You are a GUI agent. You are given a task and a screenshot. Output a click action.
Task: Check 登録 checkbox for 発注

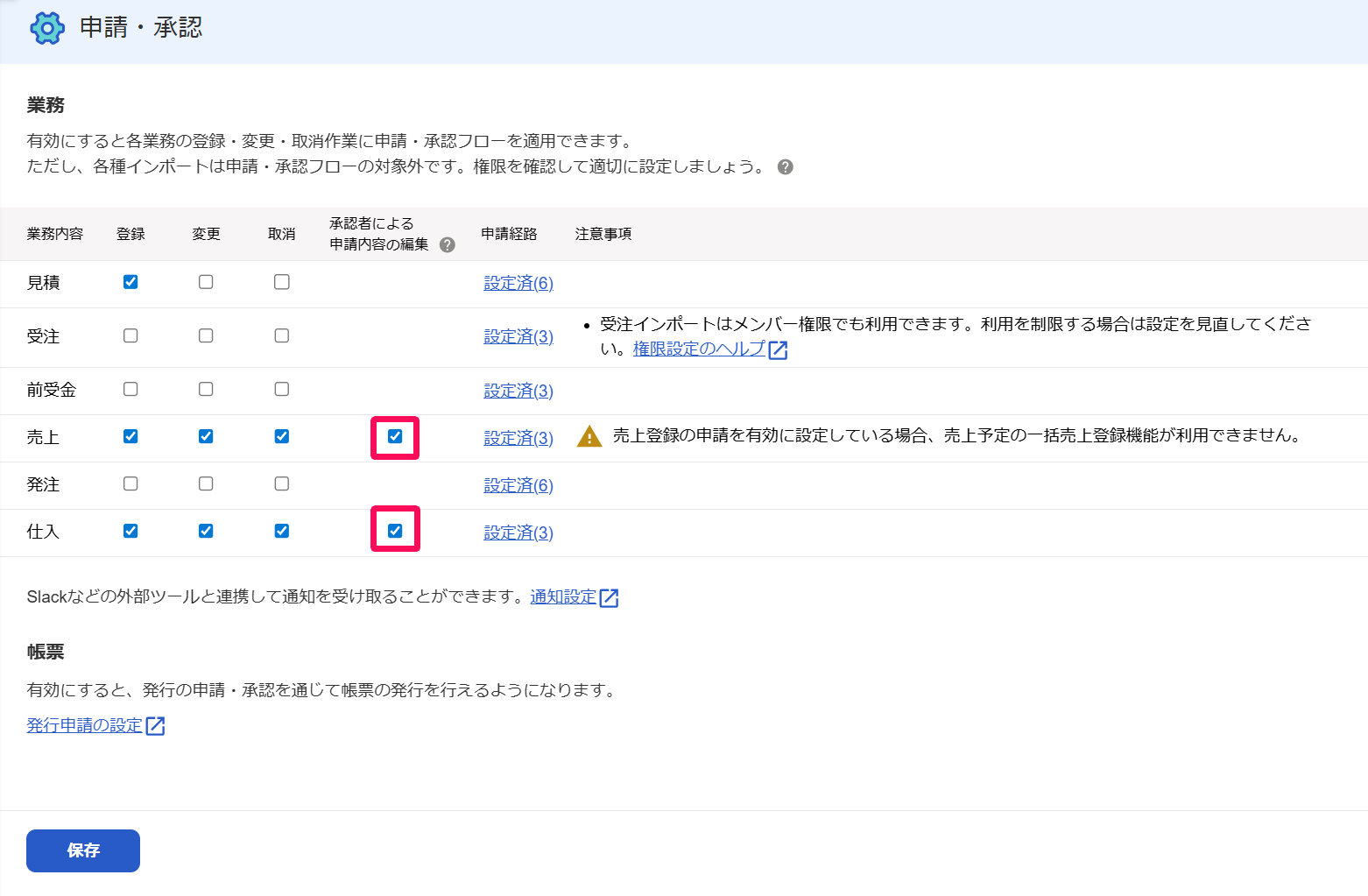tap(130, 483)
